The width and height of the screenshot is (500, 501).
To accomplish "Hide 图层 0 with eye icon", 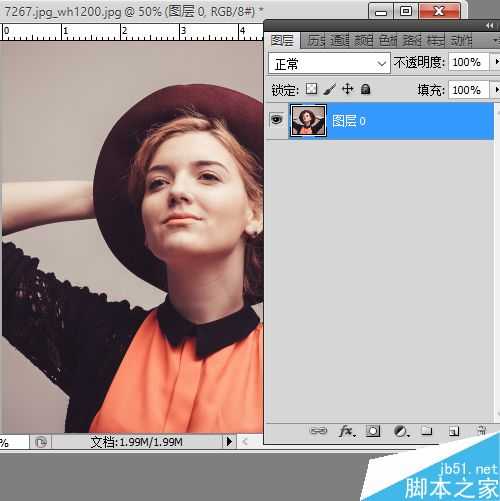I will (x=276, y=119).
